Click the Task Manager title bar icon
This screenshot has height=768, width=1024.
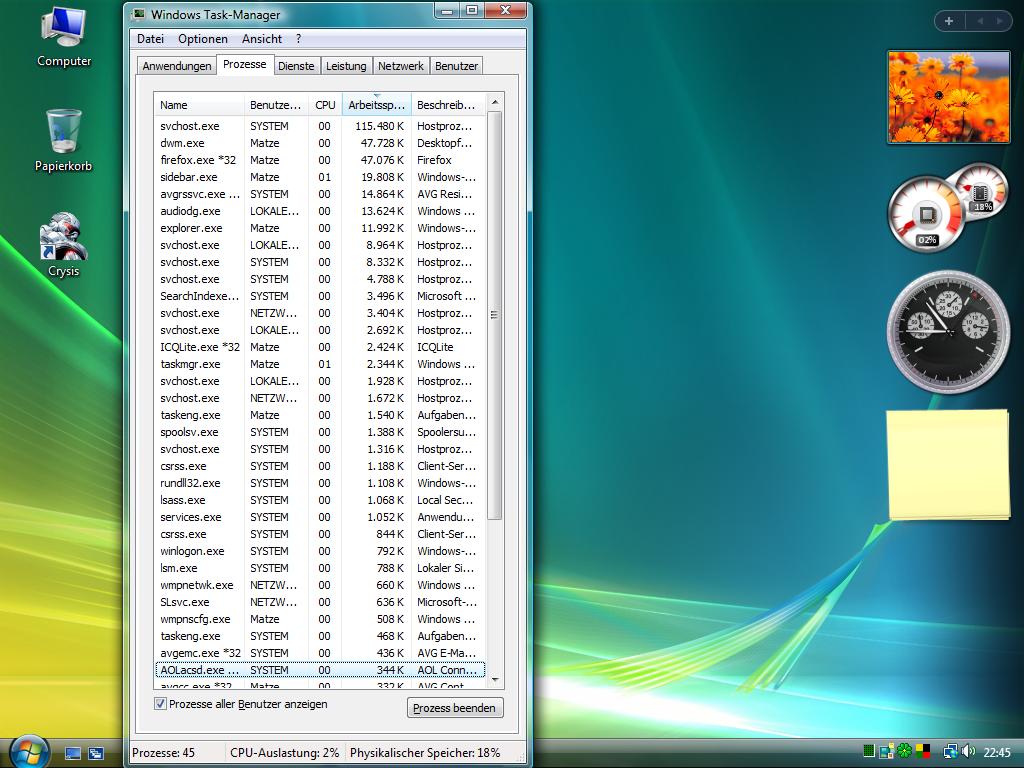pyautogui.click(x=139, y=14)
